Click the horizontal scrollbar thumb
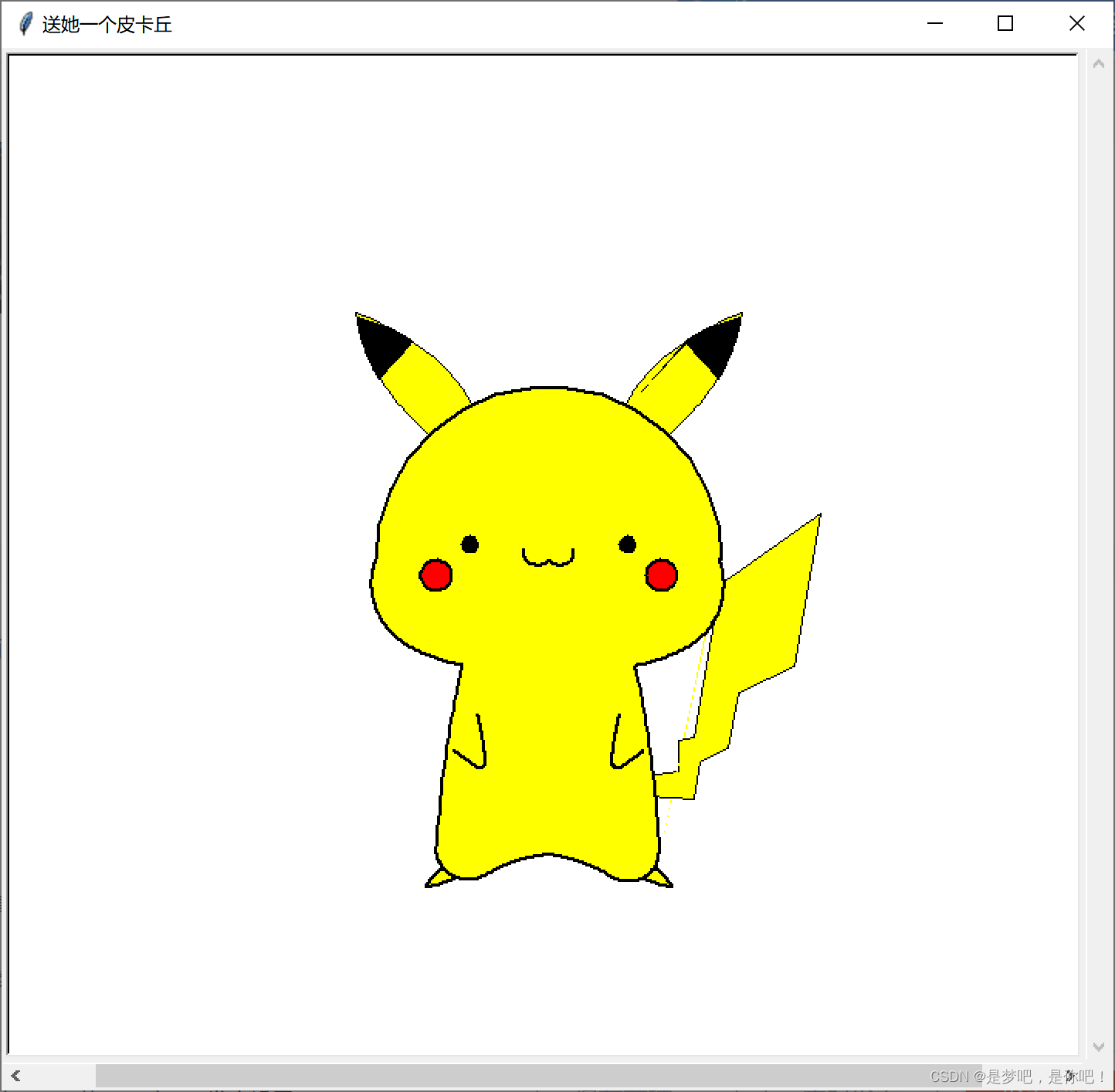1115x1092 pixels. point(539,1075)
